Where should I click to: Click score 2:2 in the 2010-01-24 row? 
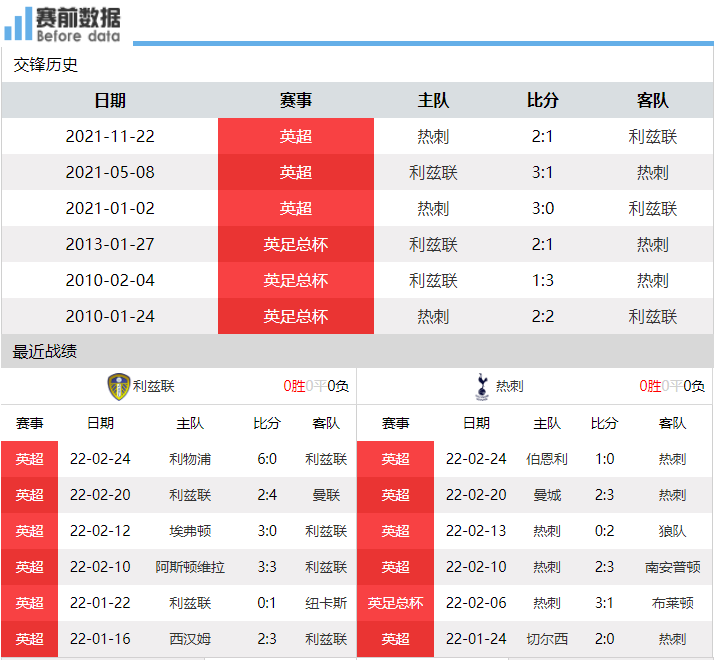coord(542,316)
